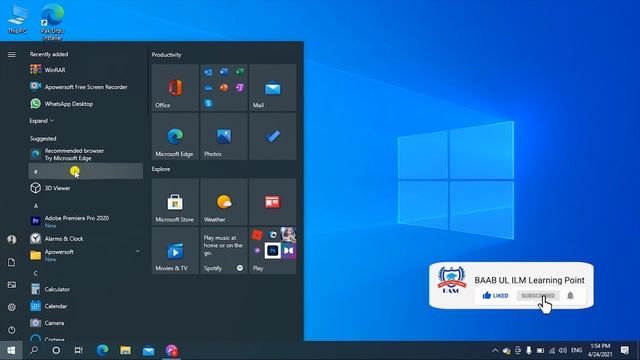This screenshot has height=360, width=640.
Task: Expand the Recently added list
Action: 41,121
